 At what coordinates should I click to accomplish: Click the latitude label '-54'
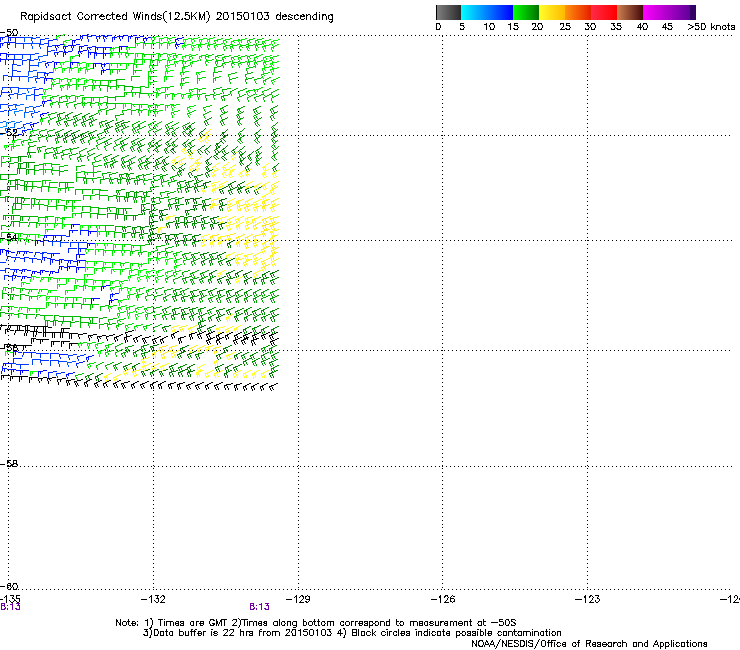click(x=9, y=237)
